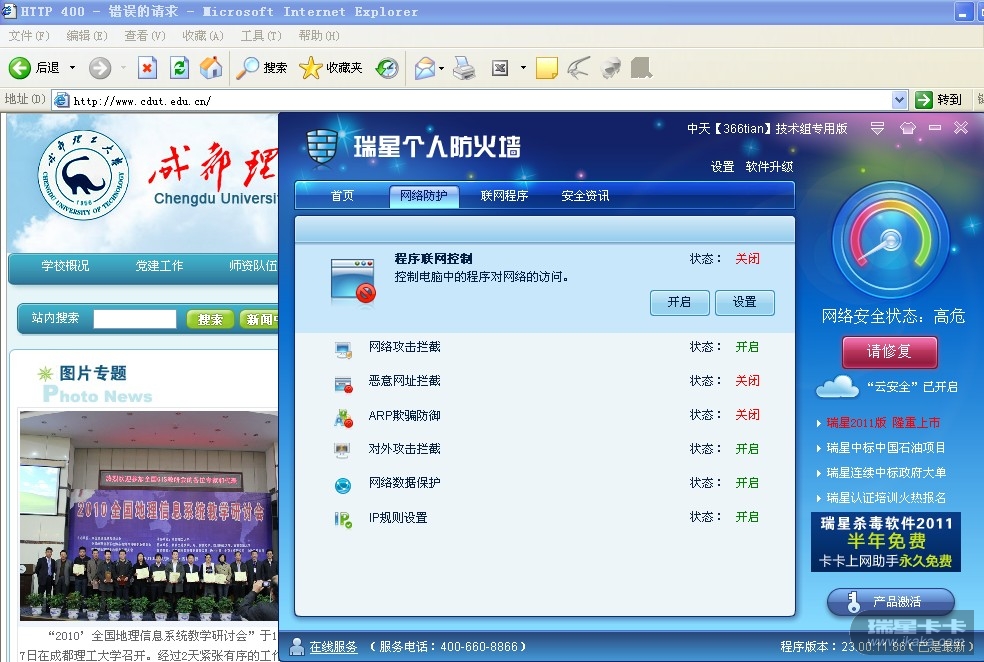This screenshot has width=984, height=662.
Task: Open the 文件(F) menu
Action: tap(29, 36)
